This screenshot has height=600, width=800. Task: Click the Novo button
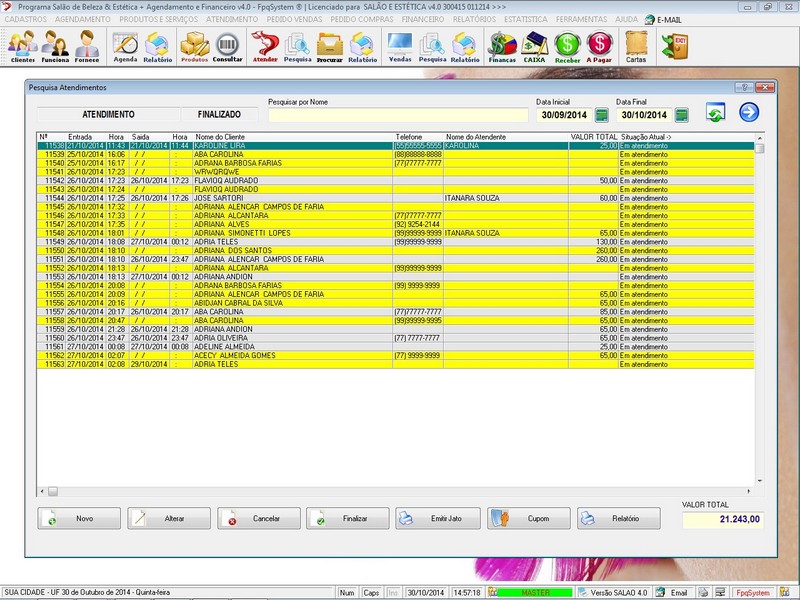pos(79,518)
